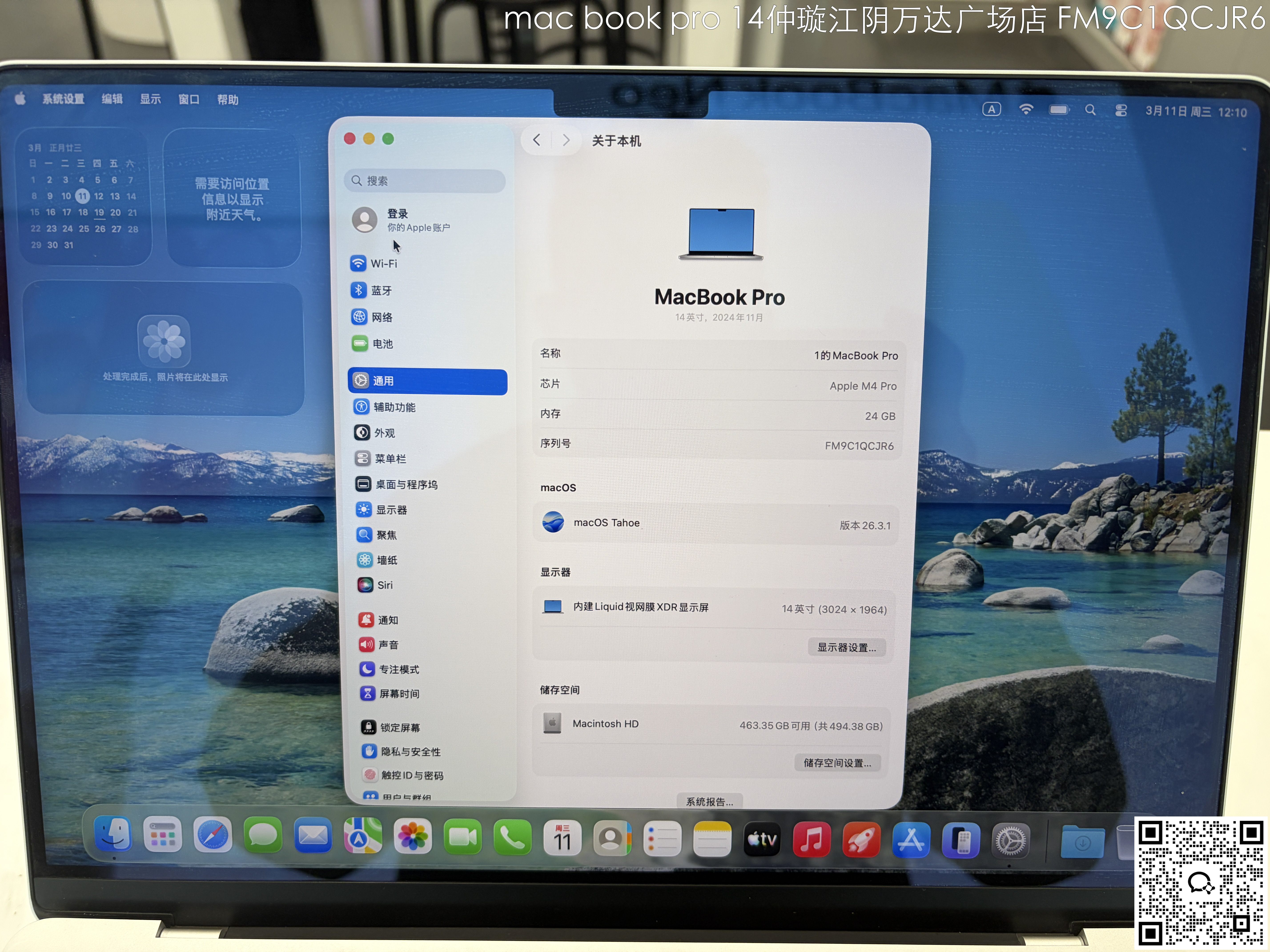The image size is (1270, 952).
Task: Open Wallpaper (墙纸) settings
Action: pos(386,560)
